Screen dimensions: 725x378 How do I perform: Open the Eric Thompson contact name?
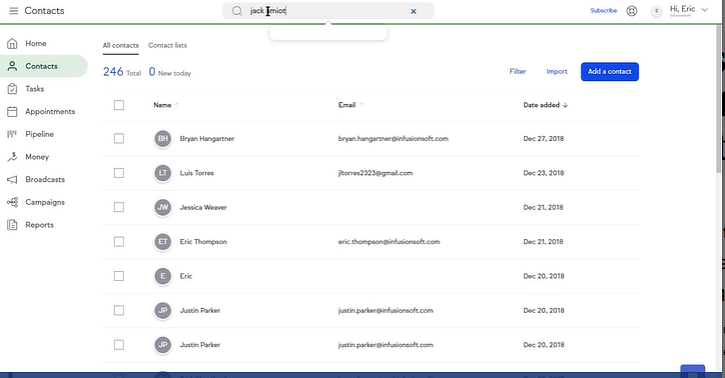[203, 242]
